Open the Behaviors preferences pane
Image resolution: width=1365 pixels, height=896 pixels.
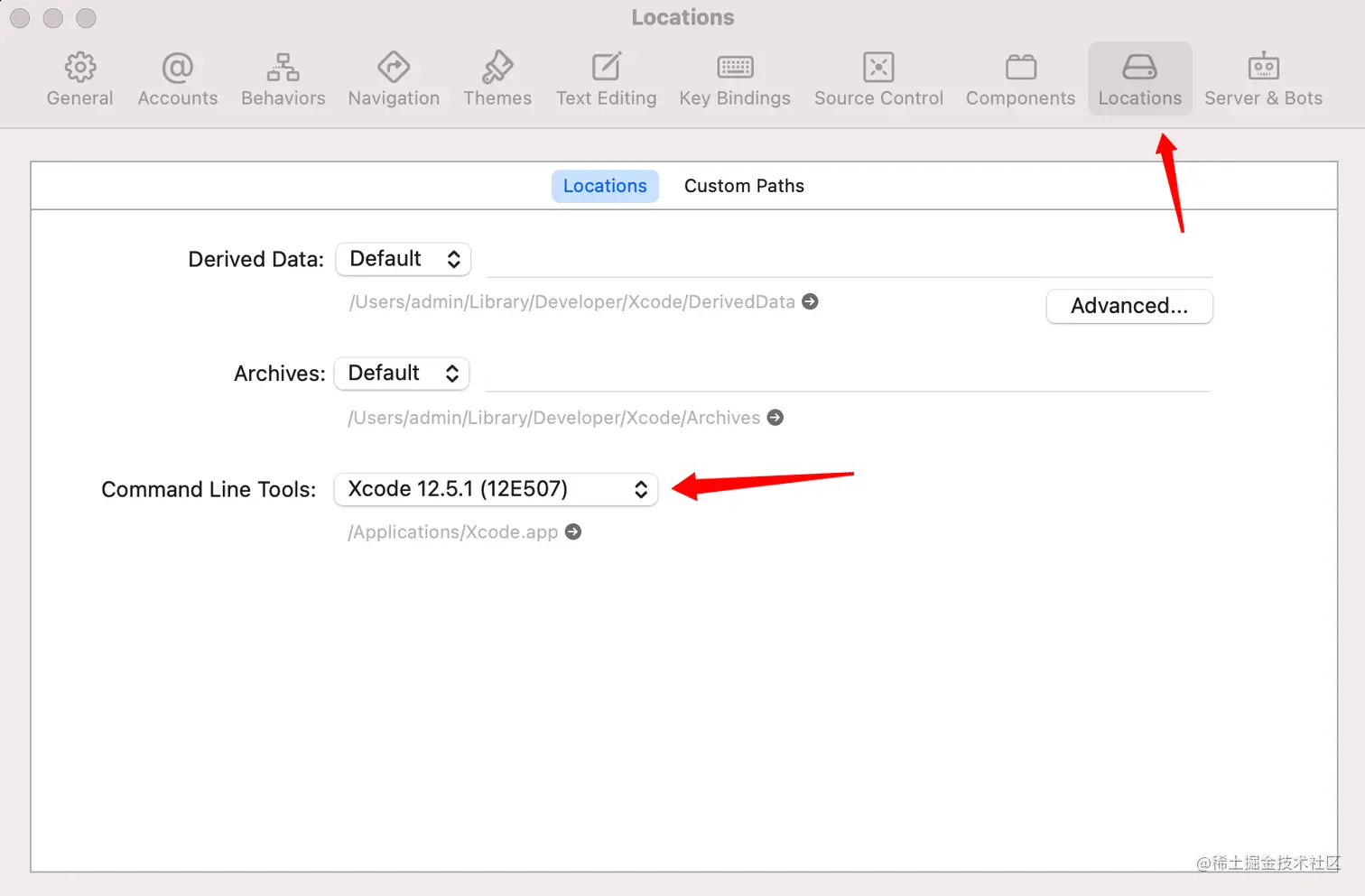283,79
